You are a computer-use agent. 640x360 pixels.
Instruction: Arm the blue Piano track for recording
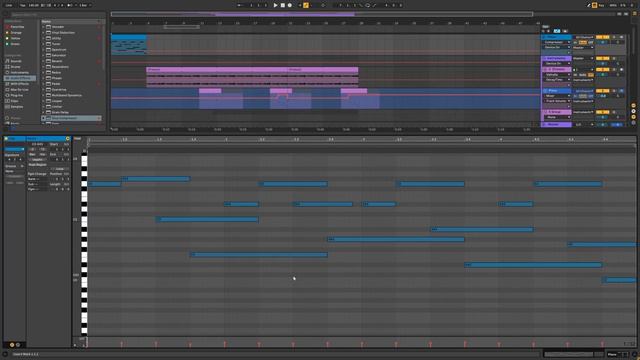[622, 91]
